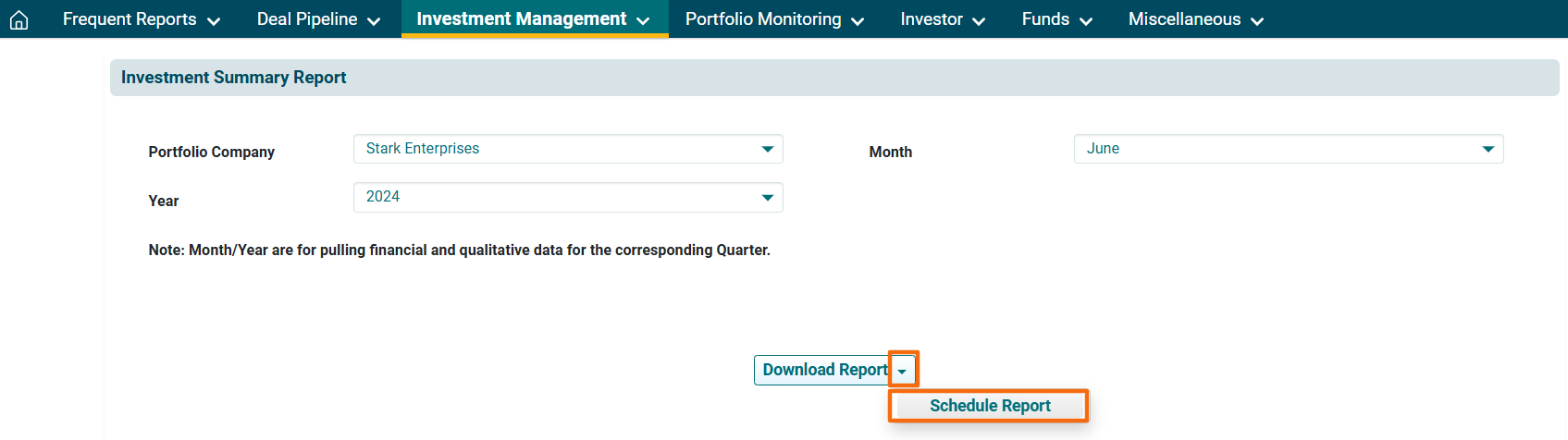Open the Portfolio Company dropdown
The height and width of the screenshot is (440, 1568).
click(567, 149)
